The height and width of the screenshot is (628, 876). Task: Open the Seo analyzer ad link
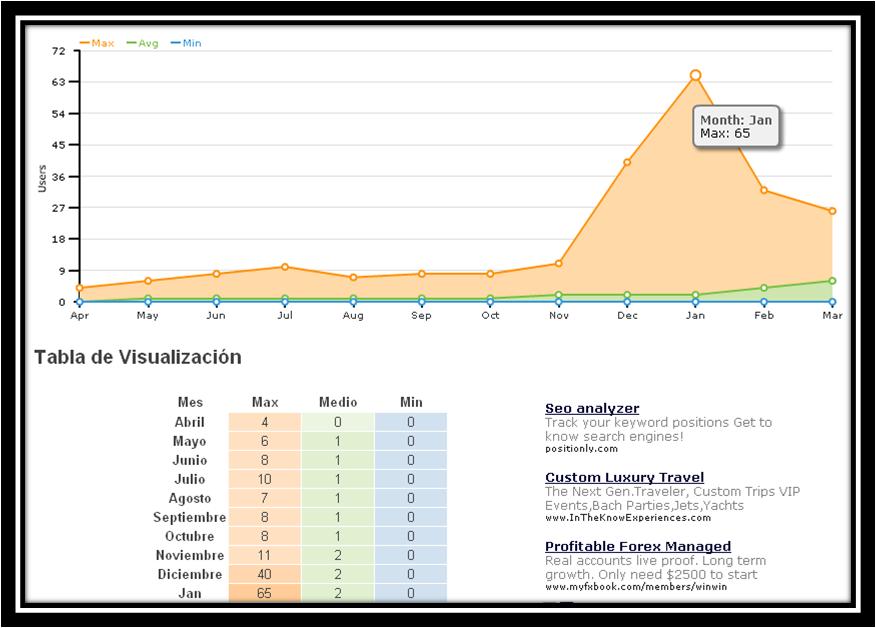pos(591,408)
